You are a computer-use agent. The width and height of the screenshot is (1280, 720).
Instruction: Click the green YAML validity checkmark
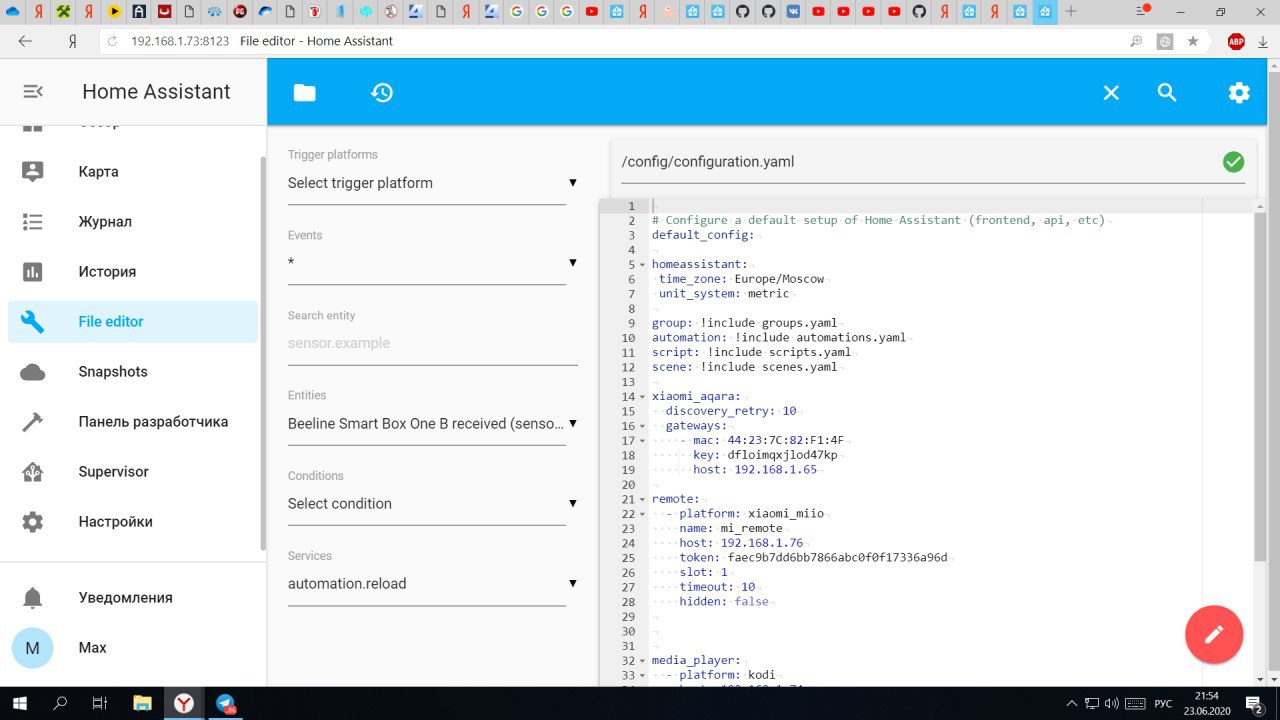[x=1234, y=161]
